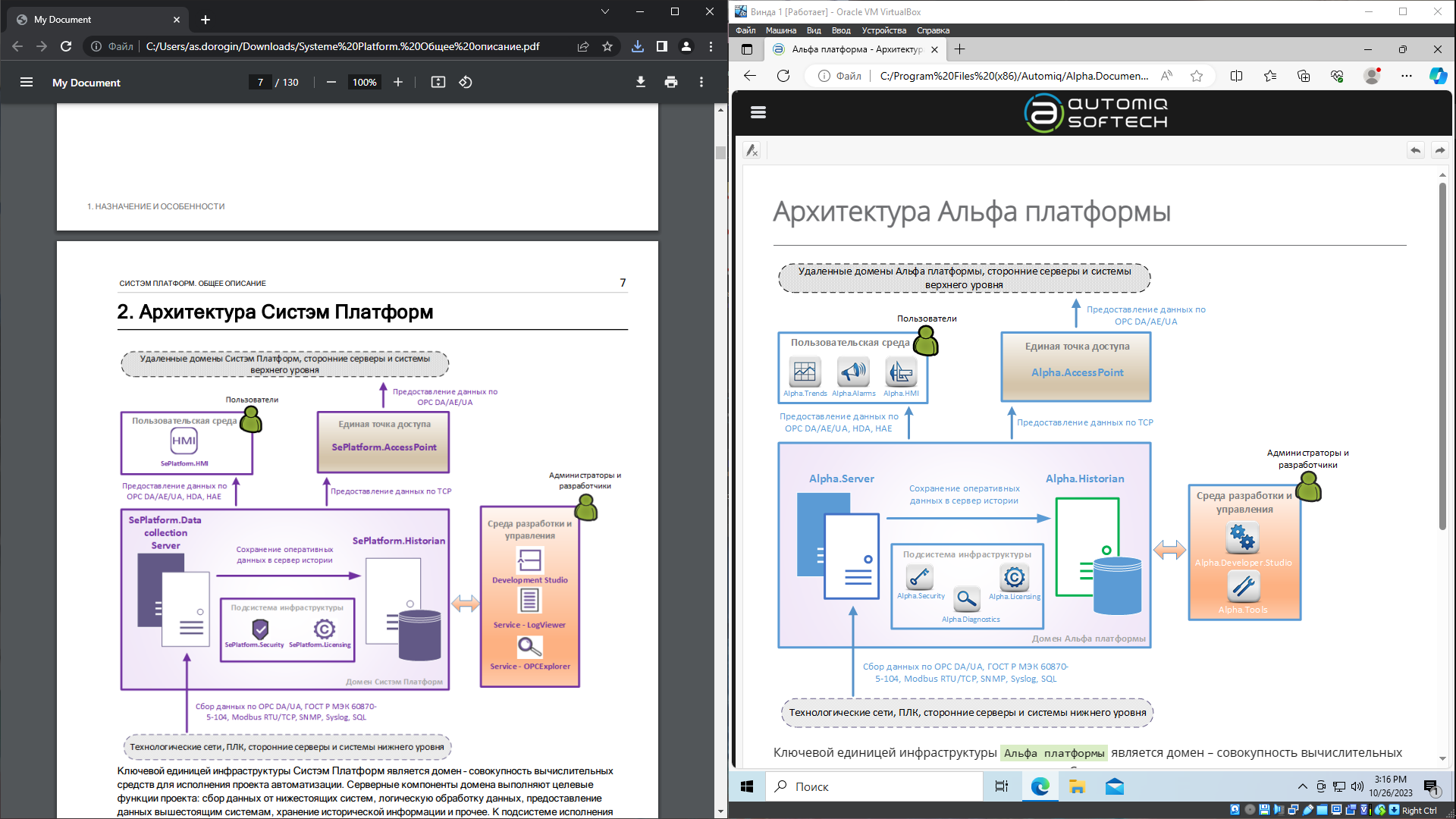Print the PDF document
The height and width of the screenshot is (819, 1456).
[x=671, y=82]
